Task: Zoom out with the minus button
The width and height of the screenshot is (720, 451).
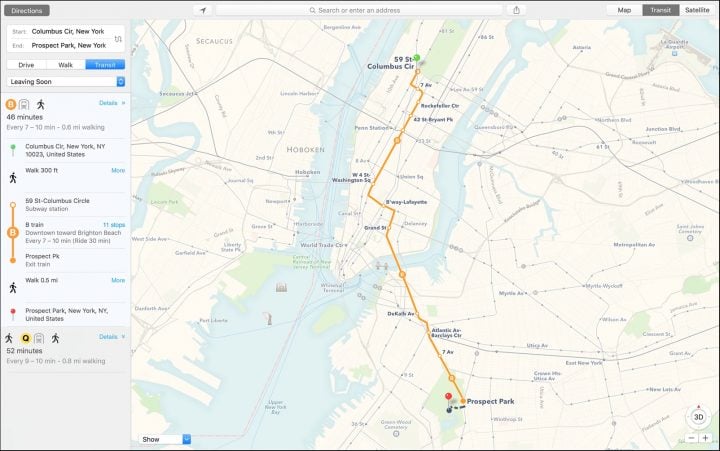Action: 692,438
